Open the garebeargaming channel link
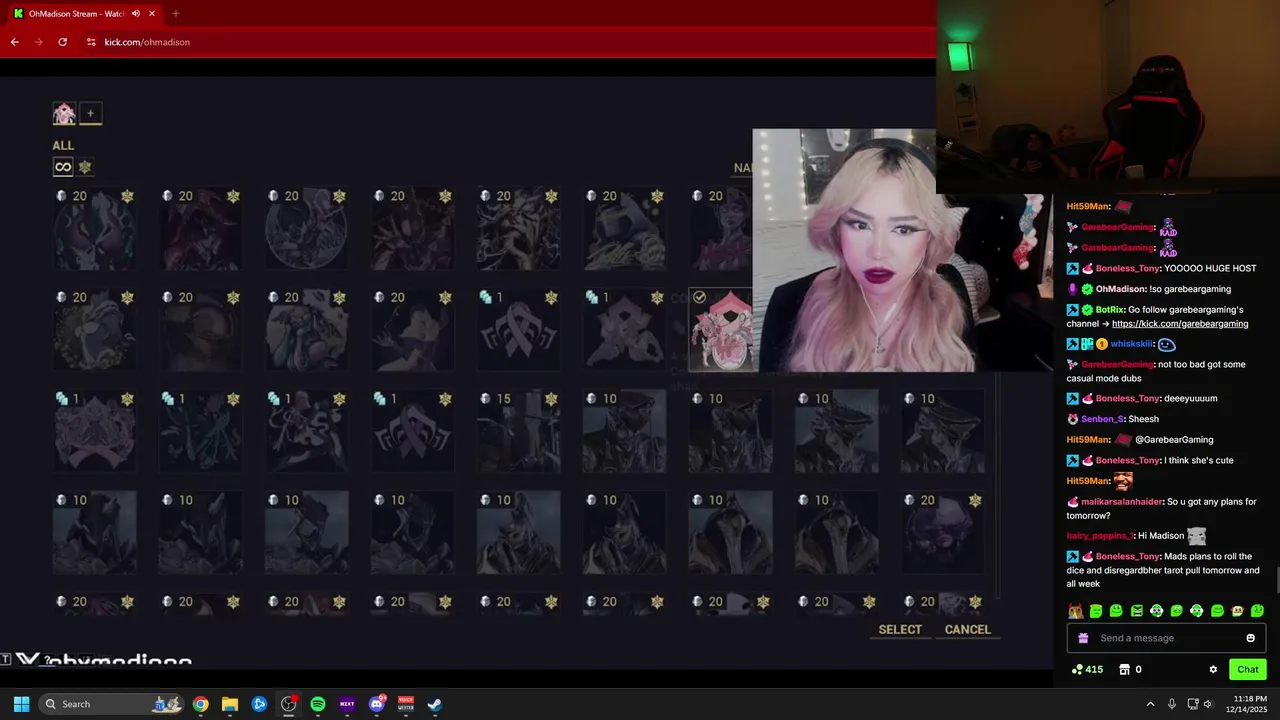 1180,324
